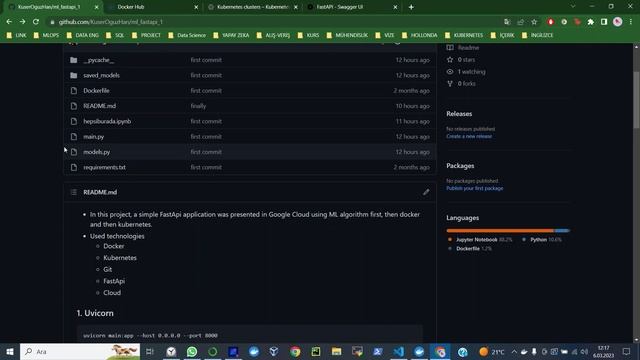Go back in browser history
The height and width of the screenshot is (360, 640).
point(9,22)
